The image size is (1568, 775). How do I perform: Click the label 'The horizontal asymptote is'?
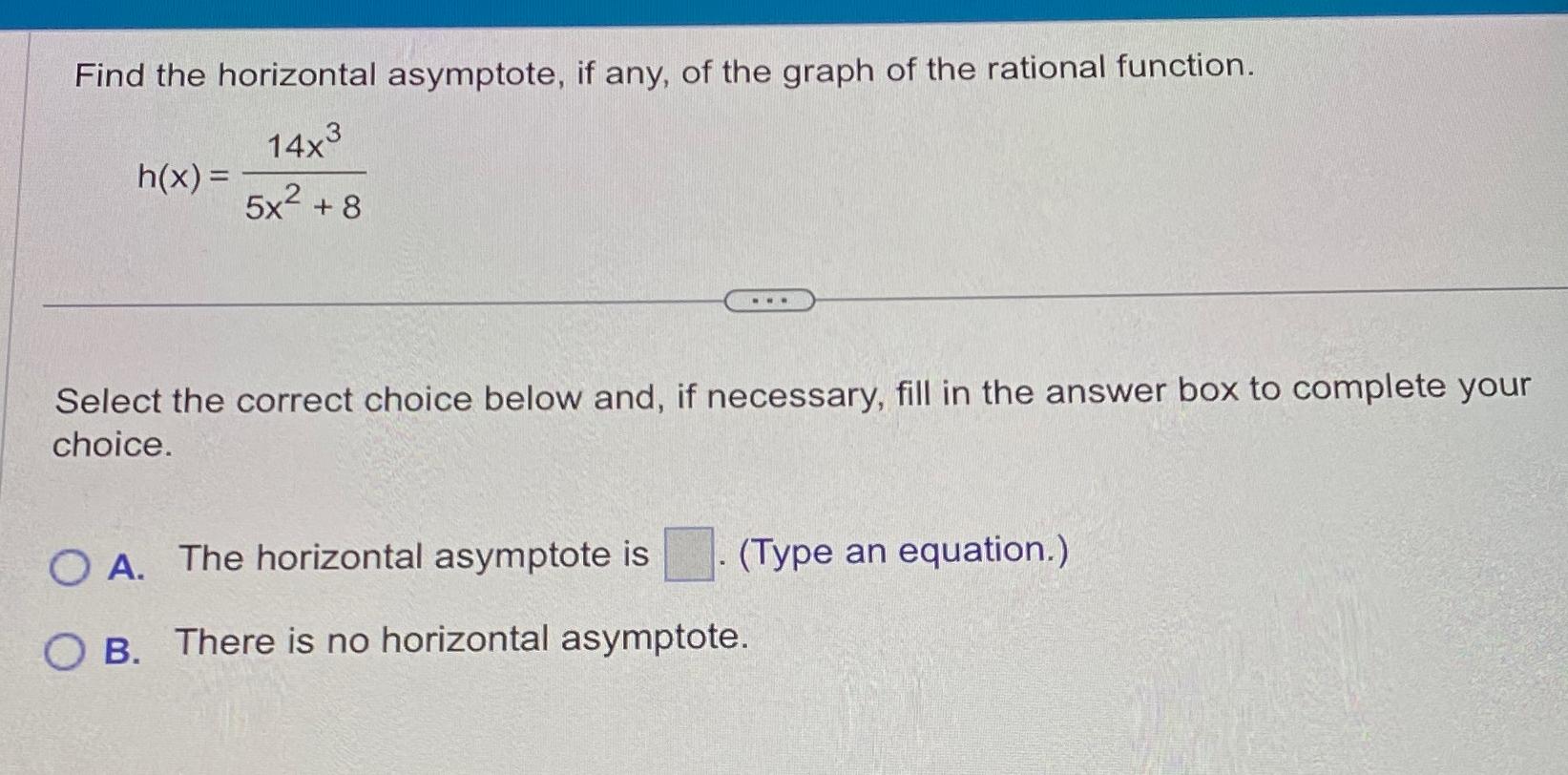click(x=410, y=557)
